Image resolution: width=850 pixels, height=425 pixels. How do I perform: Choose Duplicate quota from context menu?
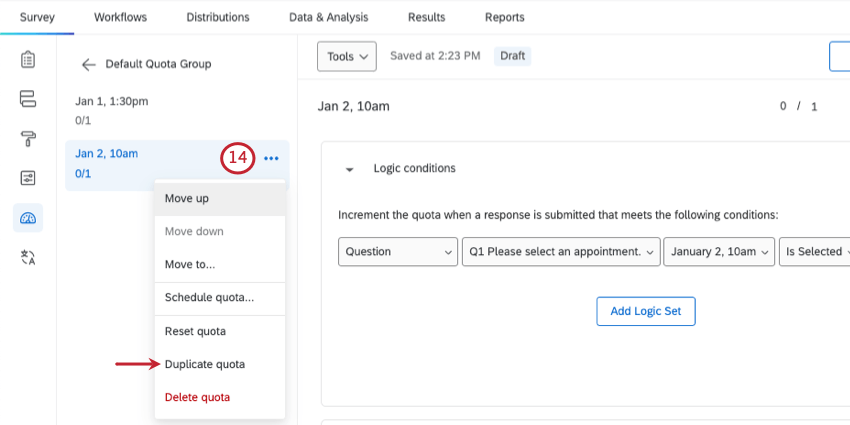tap(205, 364)
